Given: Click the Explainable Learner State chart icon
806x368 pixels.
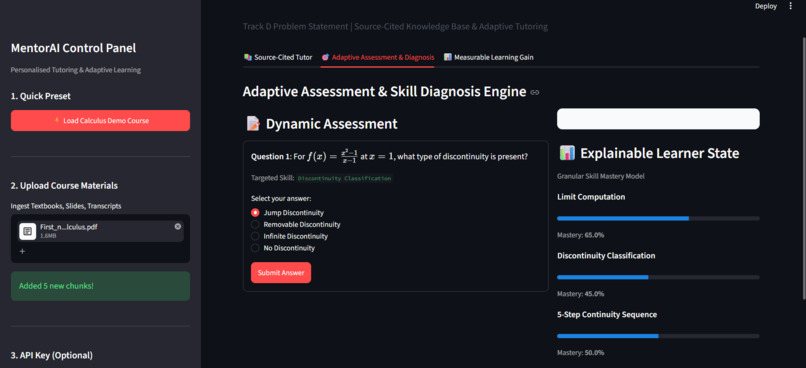Looking at the screenshot, I should pyautogui.click(x=567, y=153).
